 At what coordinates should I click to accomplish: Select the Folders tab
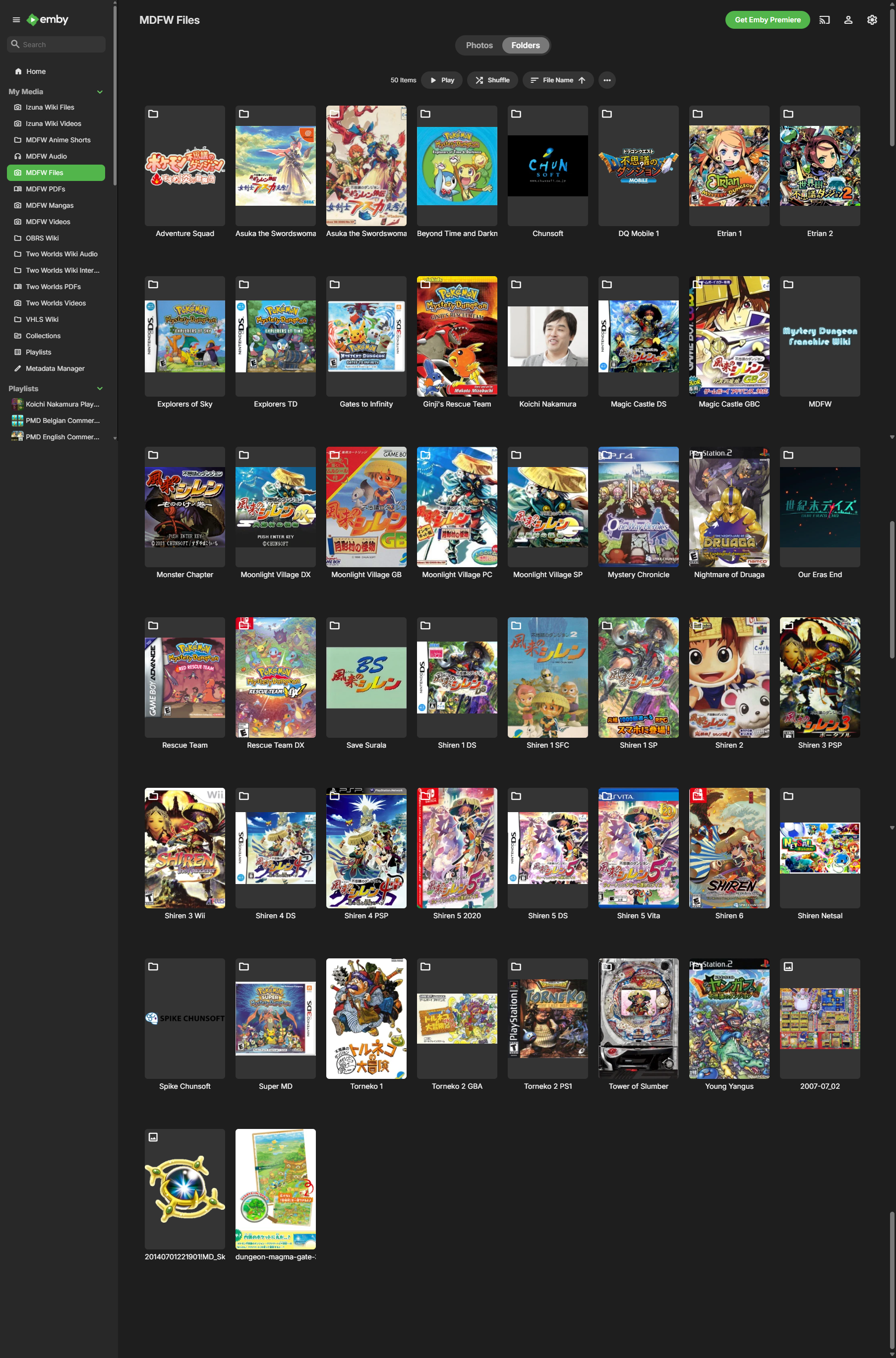(525, 46)
